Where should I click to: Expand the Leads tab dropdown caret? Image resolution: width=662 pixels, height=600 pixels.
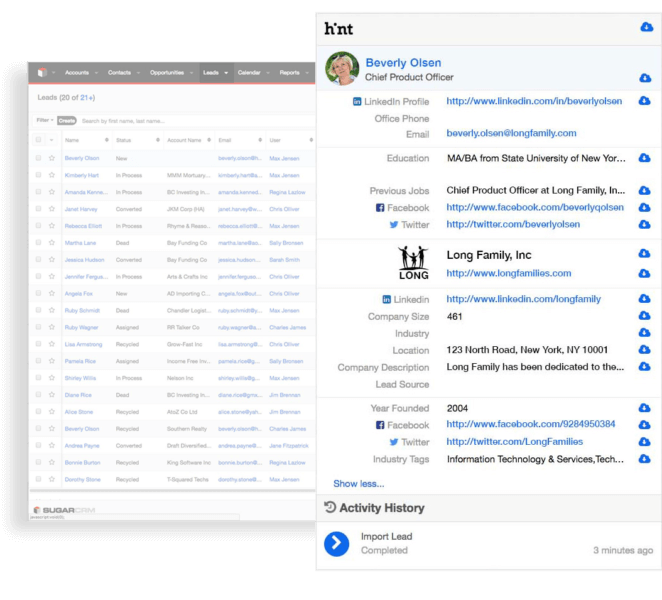click(226, 73)
